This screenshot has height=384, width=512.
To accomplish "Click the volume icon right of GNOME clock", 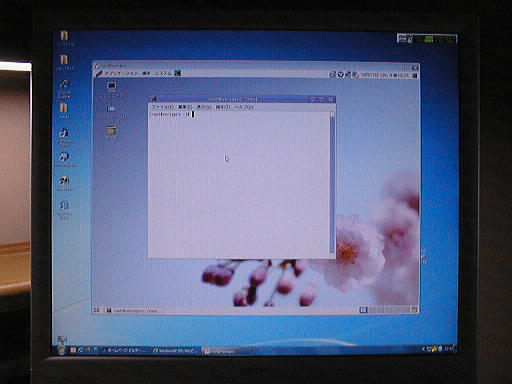I will tap(415, 76).
